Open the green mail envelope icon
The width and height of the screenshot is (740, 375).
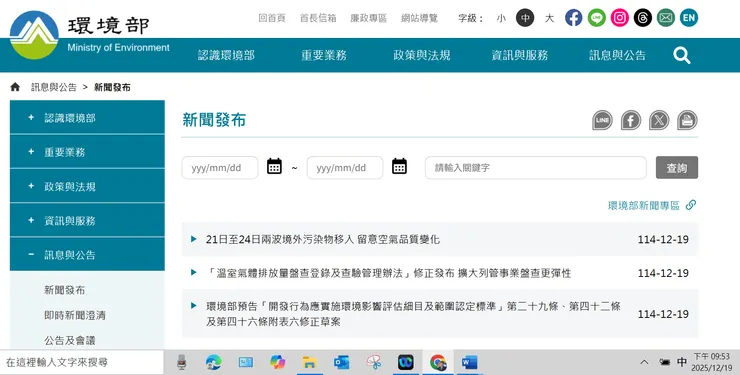tap(665, 18)
